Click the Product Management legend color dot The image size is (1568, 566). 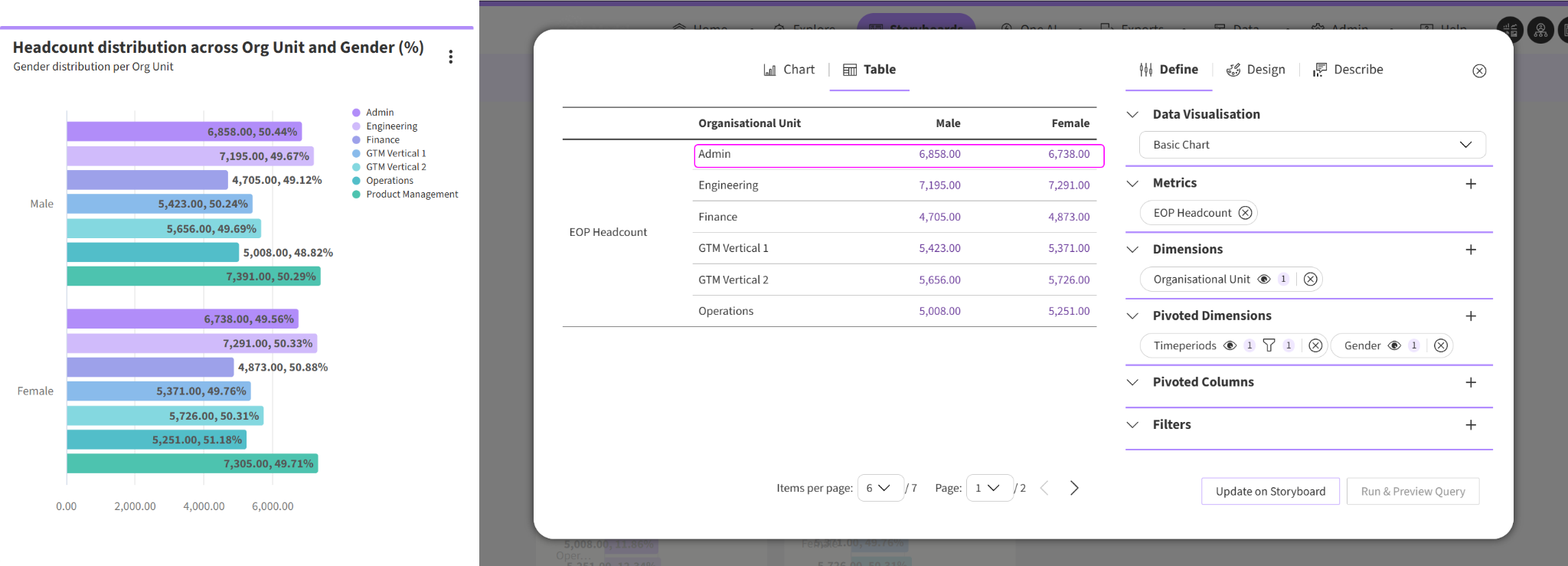pos(356,195)
